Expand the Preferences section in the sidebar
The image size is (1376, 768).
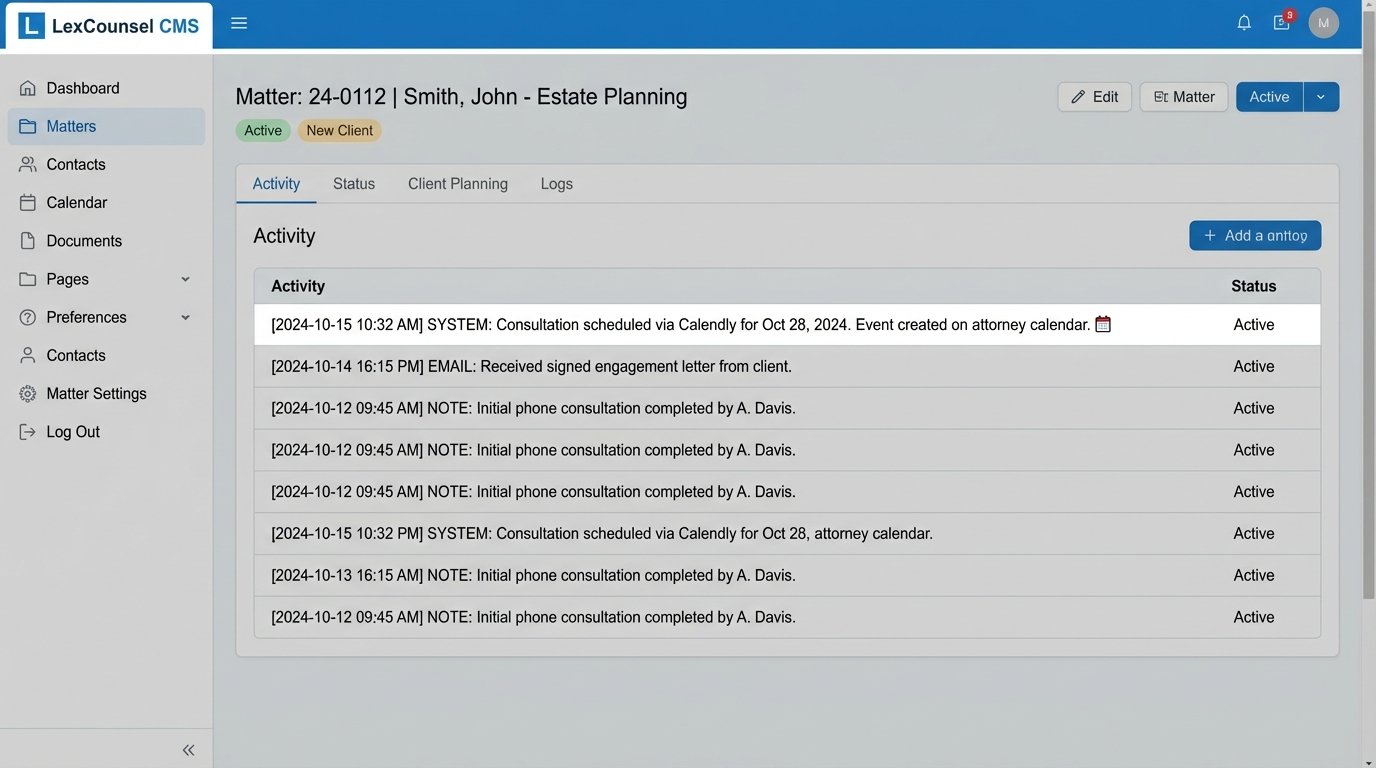click(x=185, y=317)
